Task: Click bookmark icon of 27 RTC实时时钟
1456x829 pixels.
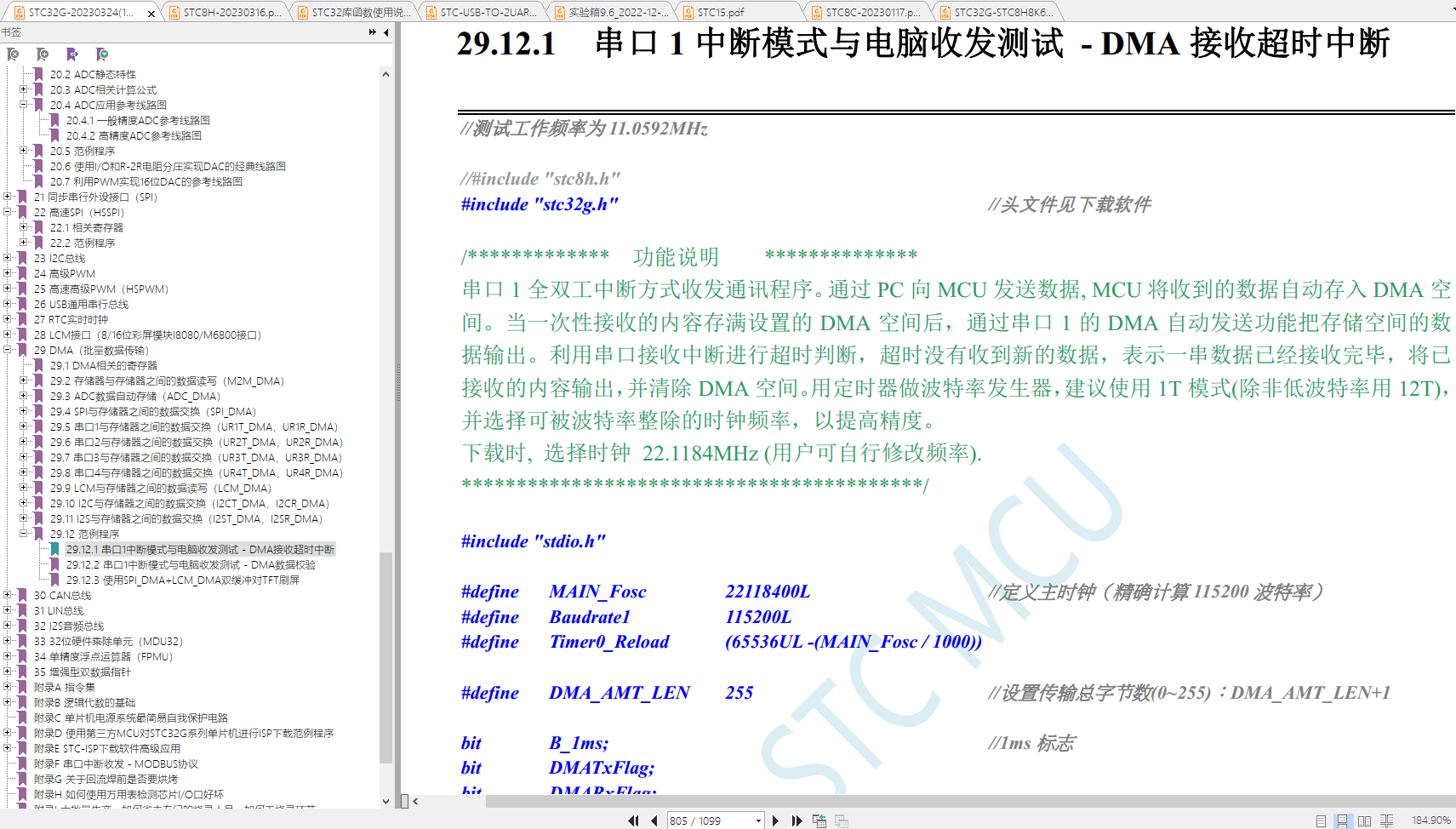Action: pos(23,320)
